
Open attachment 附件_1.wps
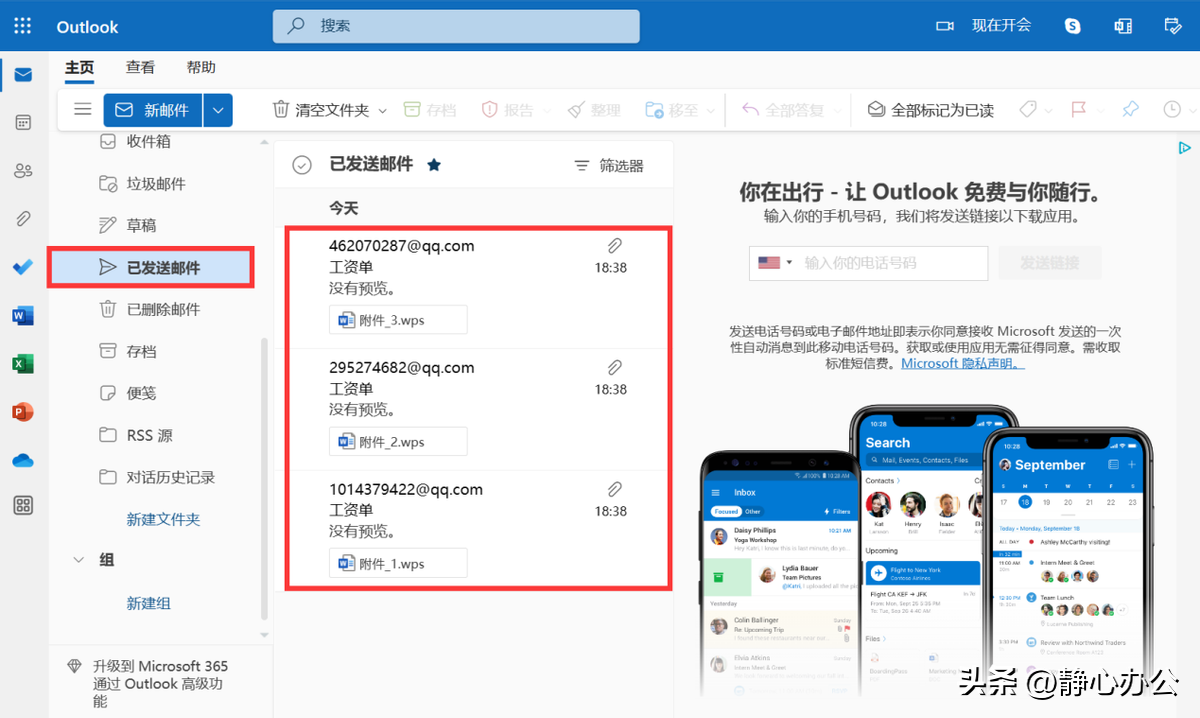point(398,564)
